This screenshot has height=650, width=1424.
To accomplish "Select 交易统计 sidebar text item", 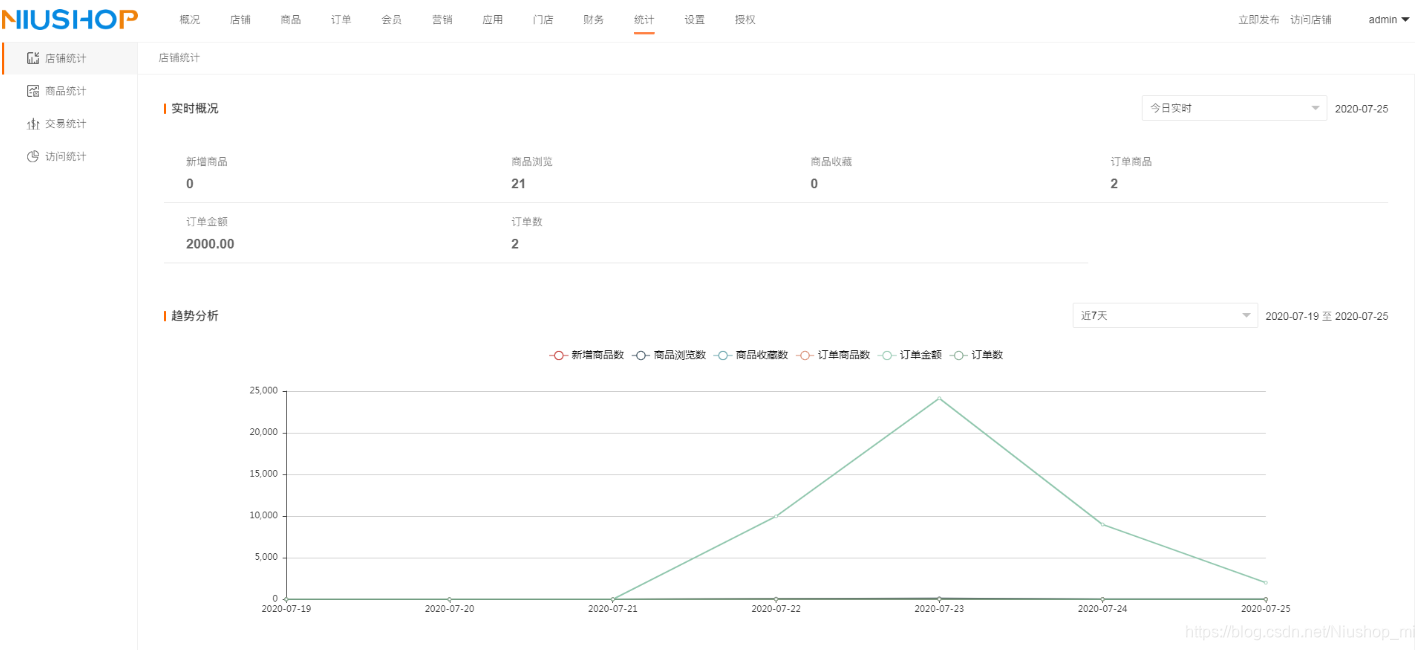I will (66, 124).
